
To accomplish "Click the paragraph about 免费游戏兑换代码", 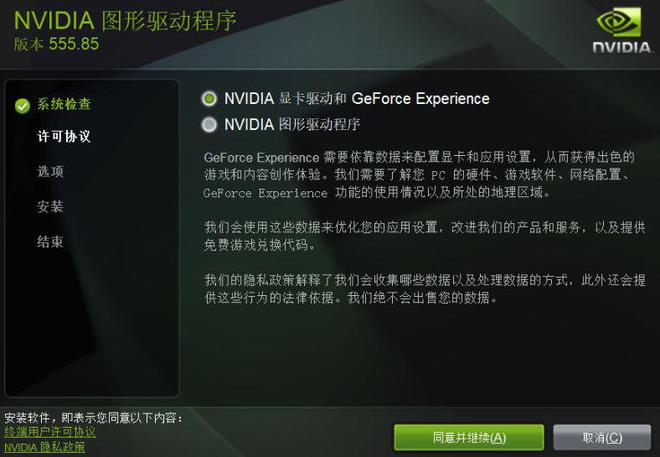I will [424, 236].
